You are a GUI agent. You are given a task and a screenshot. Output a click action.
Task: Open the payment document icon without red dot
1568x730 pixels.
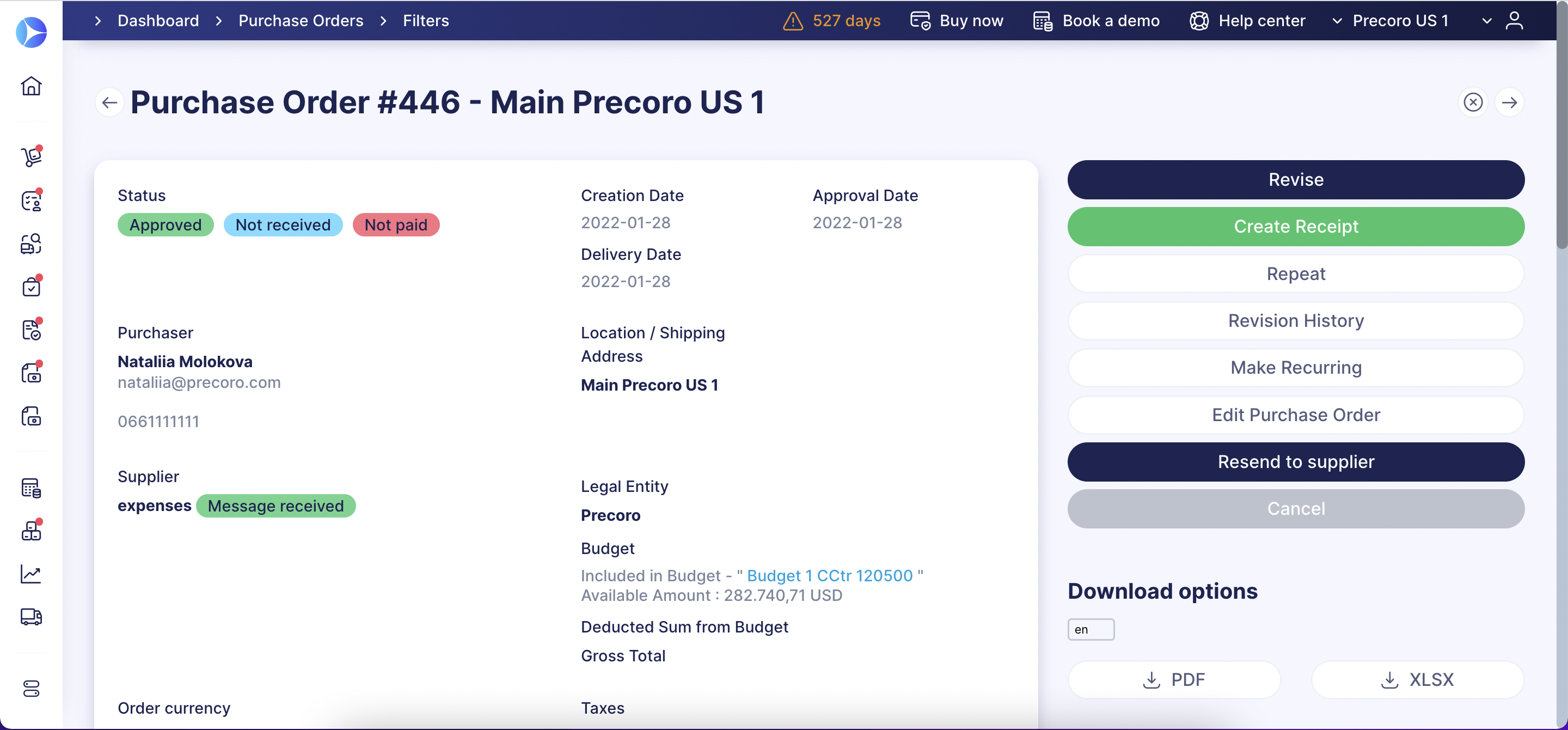[x=31, y=416]
